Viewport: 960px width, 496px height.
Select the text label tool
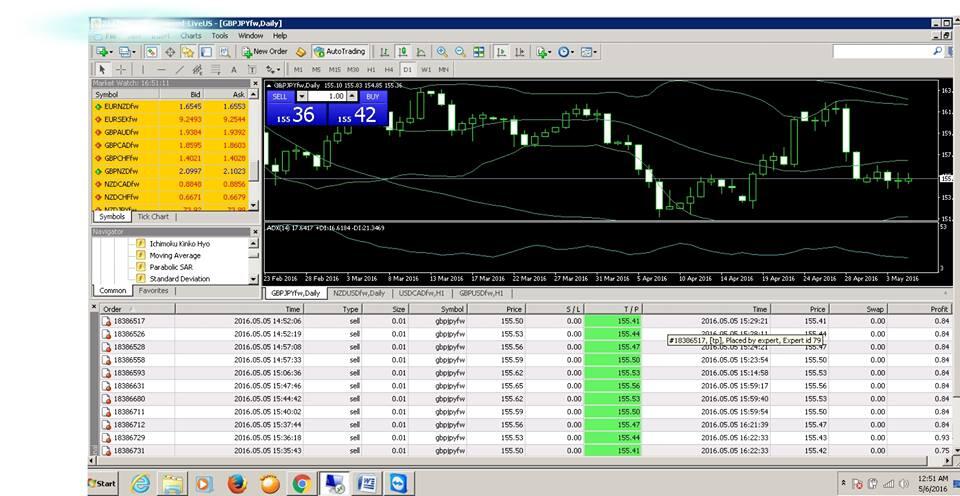pos(252,69)
